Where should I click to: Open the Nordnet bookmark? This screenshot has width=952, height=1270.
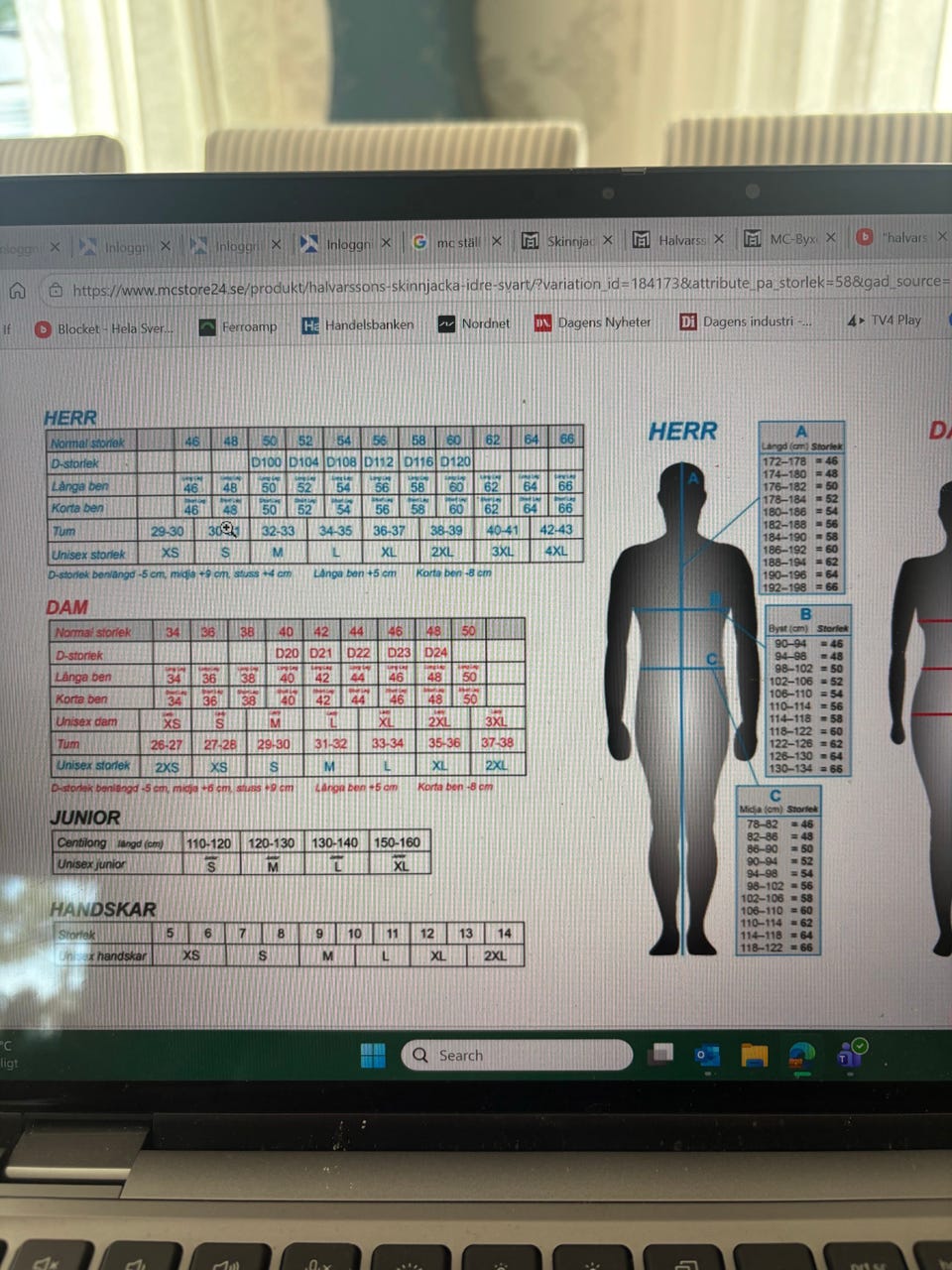tap(474, 323)
